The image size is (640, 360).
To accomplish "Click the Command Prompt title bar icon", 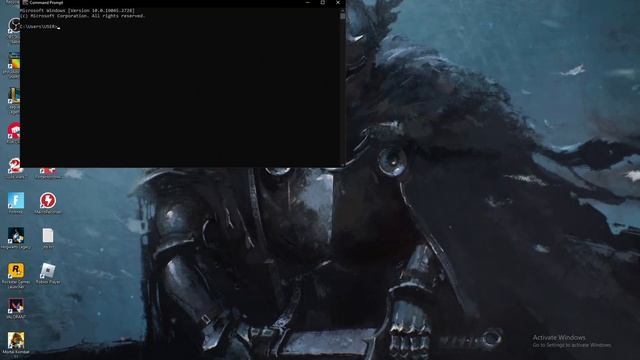I will (x=25, y=2).
